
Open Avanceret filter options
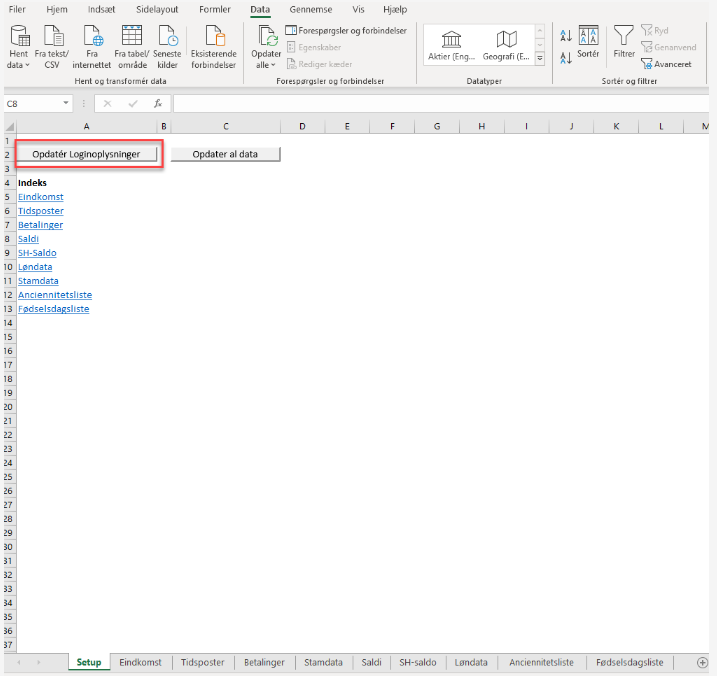tap(666, 64)
